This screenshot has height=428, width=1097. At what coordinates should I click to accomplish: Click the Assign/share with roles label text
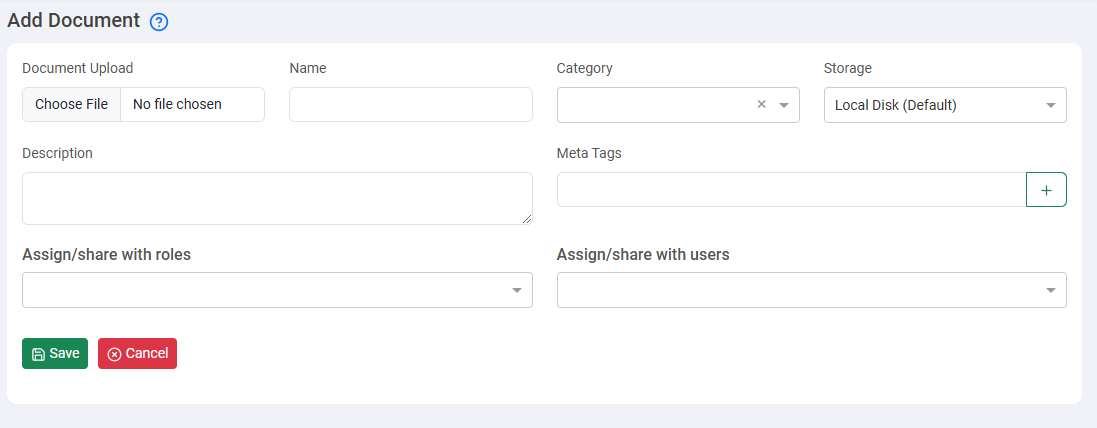coord(106,254)
